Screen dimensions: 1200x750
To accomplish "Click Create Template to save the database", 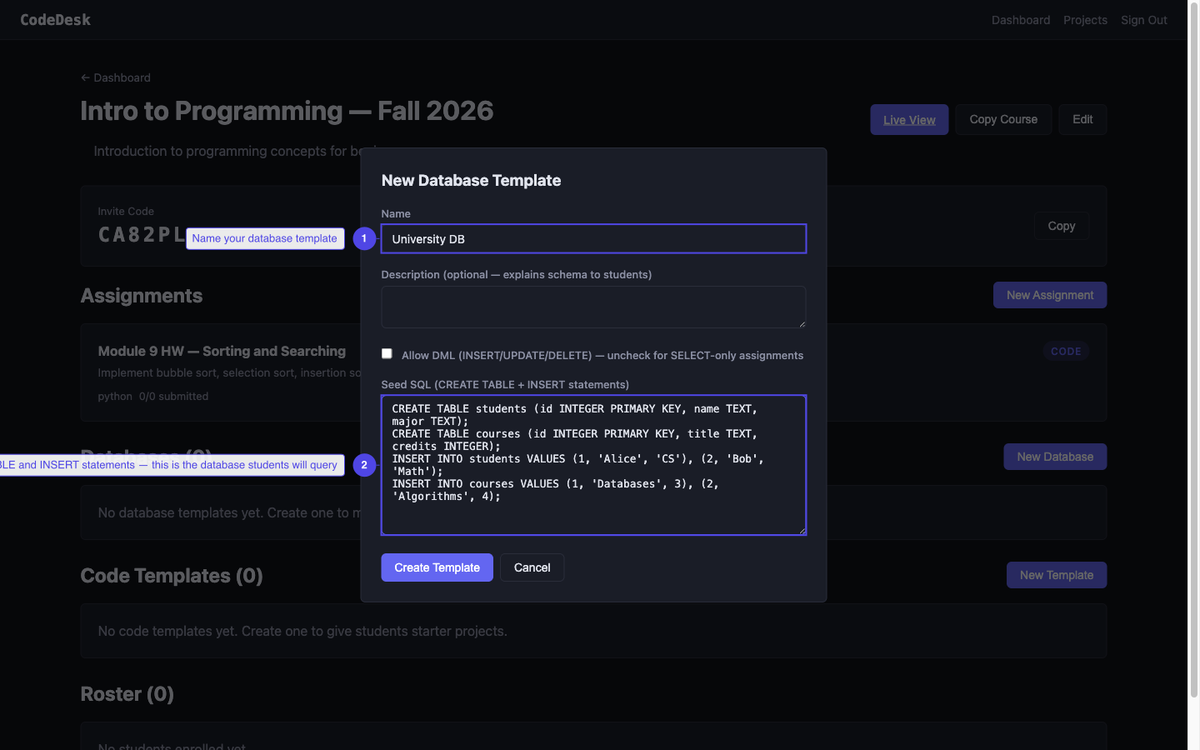I will pos(437,567).
